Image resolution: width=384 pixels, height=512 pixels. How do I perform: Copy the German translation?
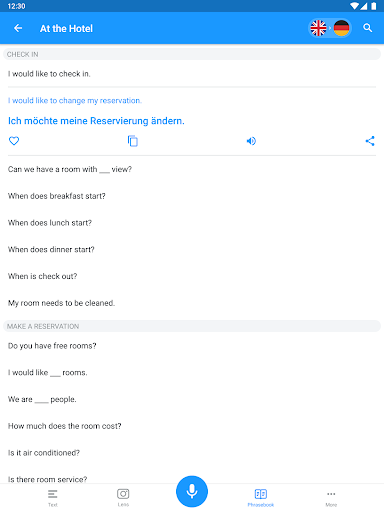133,141
